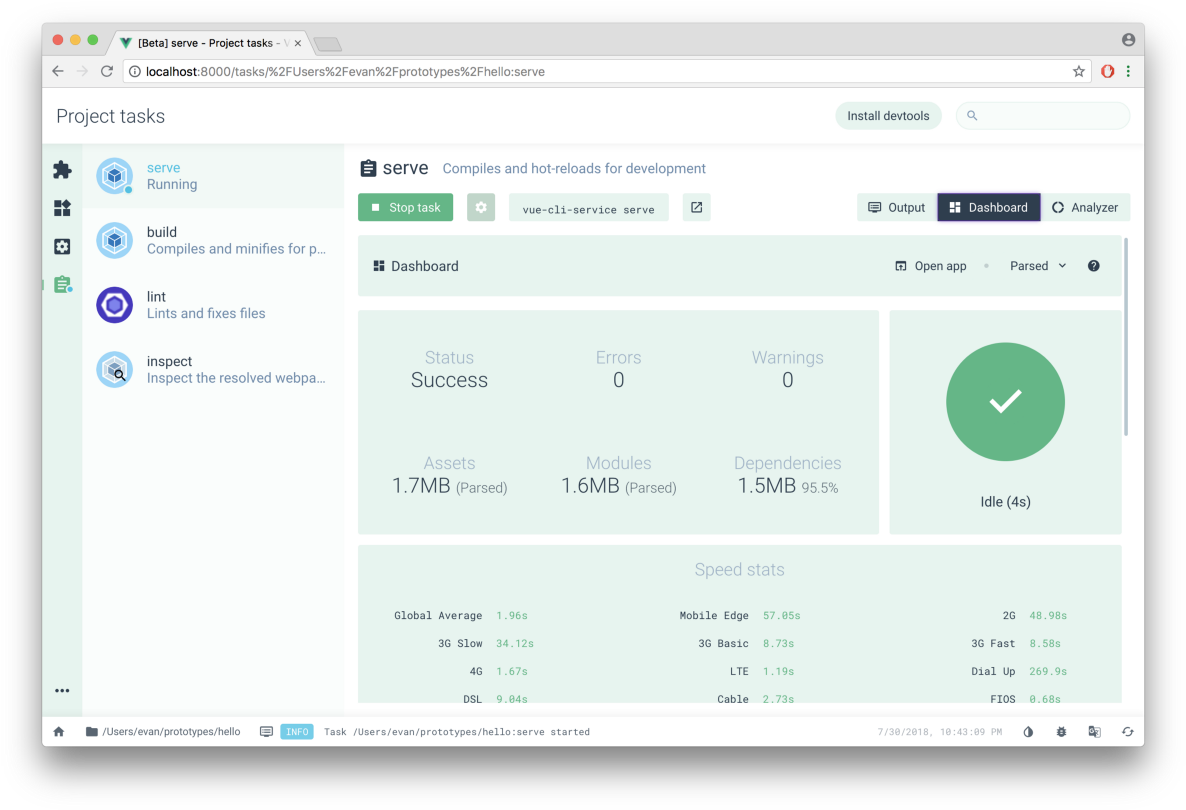Show the browser menu with three dots
The height and width of the screenshot is (810, 1186).
1128,71
